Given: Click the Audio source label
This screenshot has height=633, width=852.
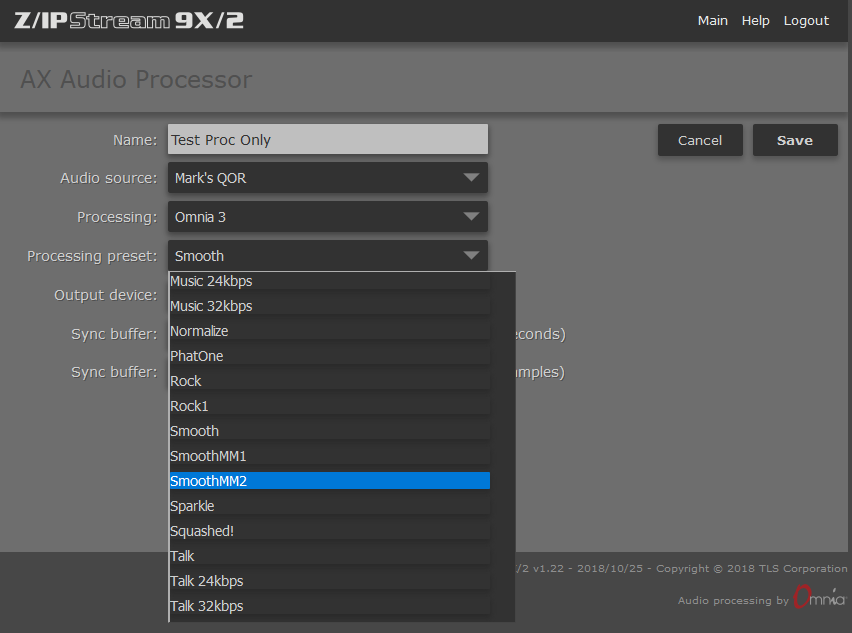Looking at the screenshot, I should tap(108, 178).
